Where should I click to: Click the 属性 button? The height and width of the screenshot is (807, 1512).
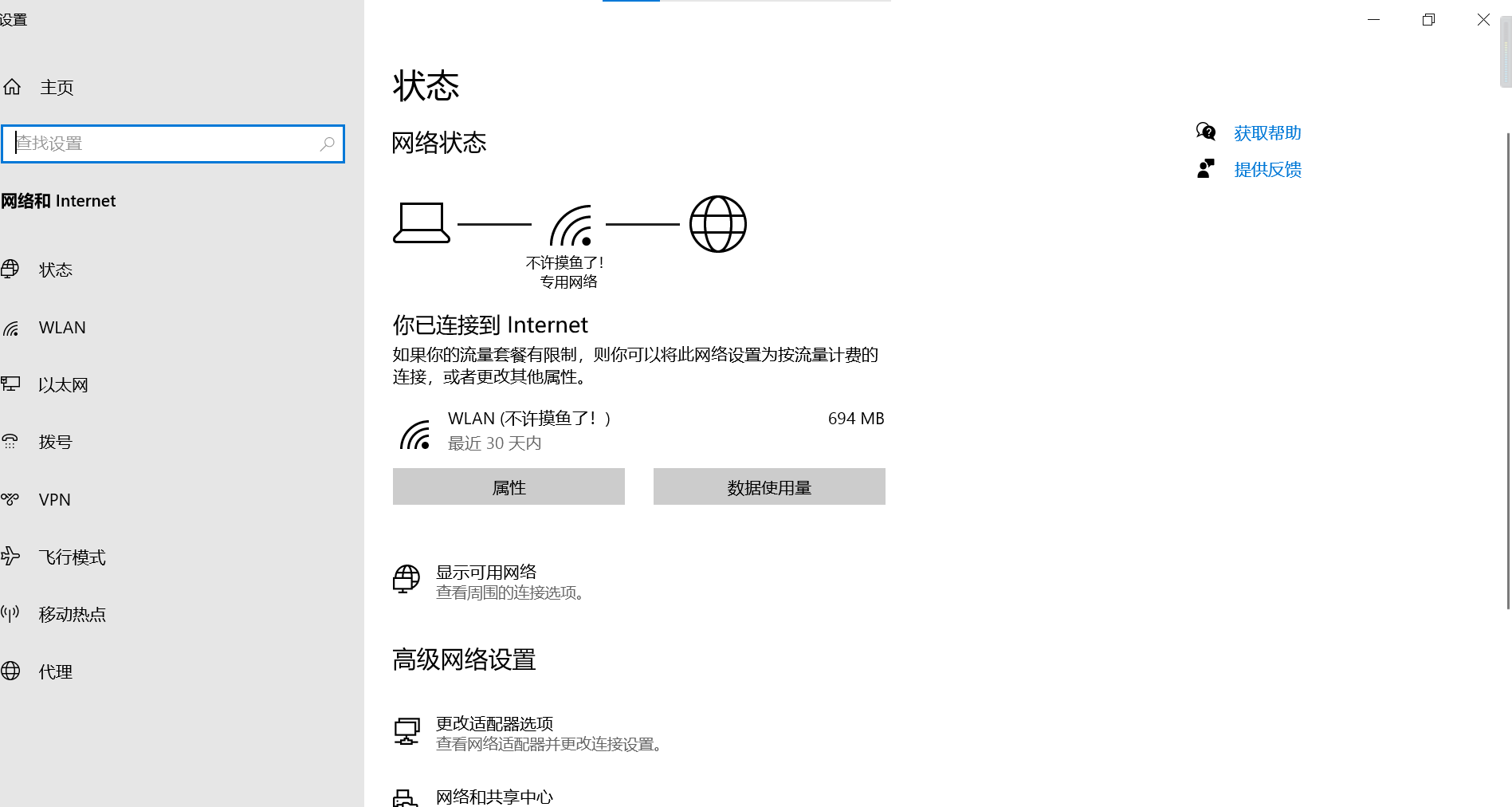pyautogui.click(x=509, y=486)
